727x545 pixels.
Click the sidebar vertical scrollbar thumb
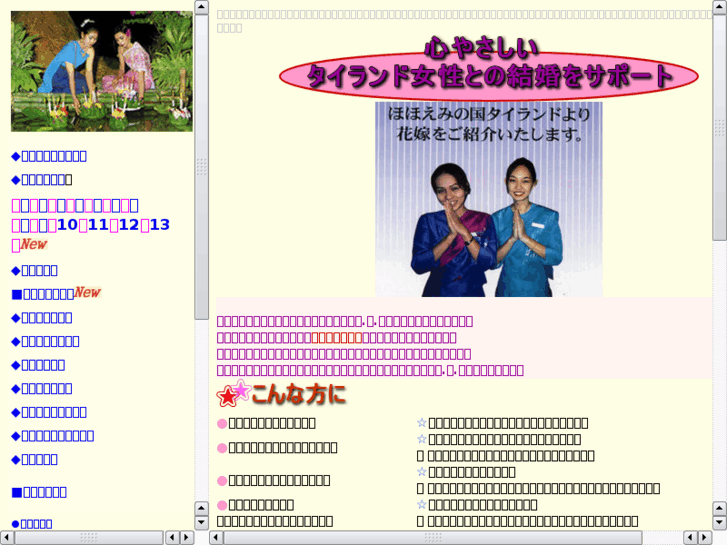(201, 167)
